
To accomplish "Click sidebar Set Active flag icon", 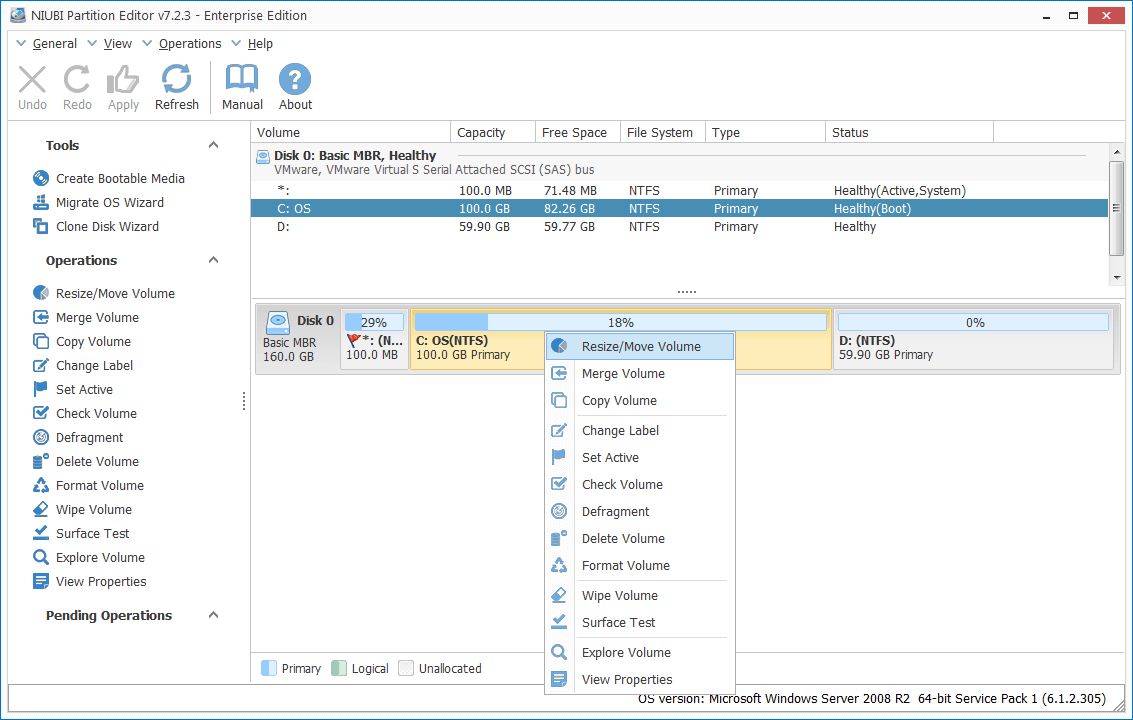I will click(x=41, y=389).
